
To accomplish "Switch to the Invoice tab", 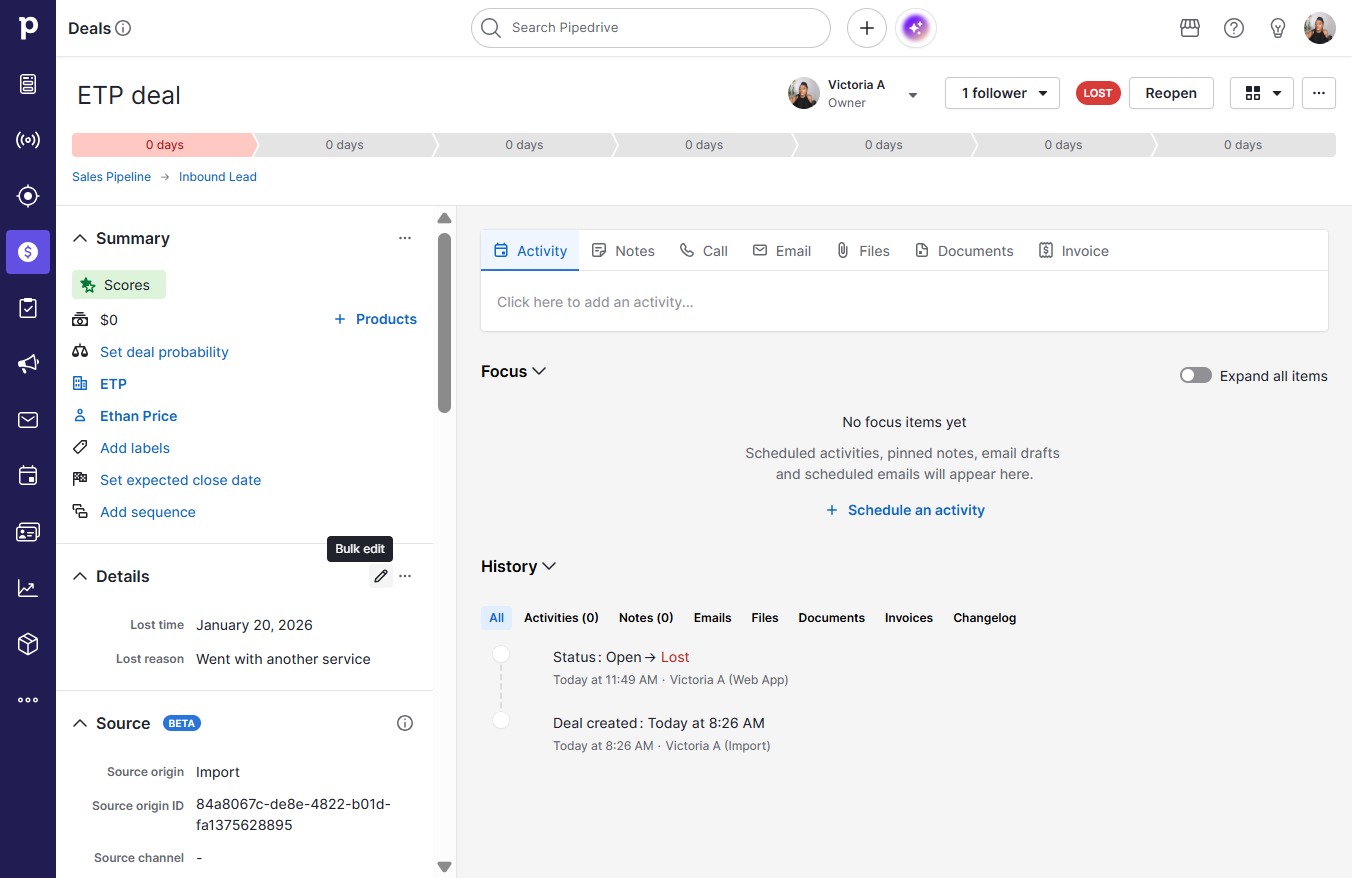I will click(x=1074, y=251).
